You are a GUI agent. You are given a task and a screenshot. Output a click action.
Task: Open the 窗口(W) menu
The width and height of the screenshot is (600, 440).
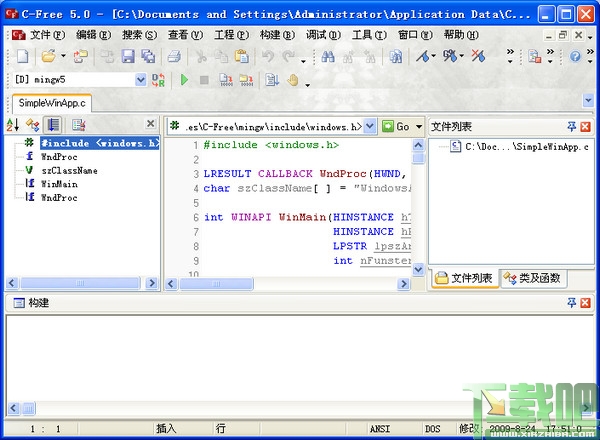coord(415,35)
